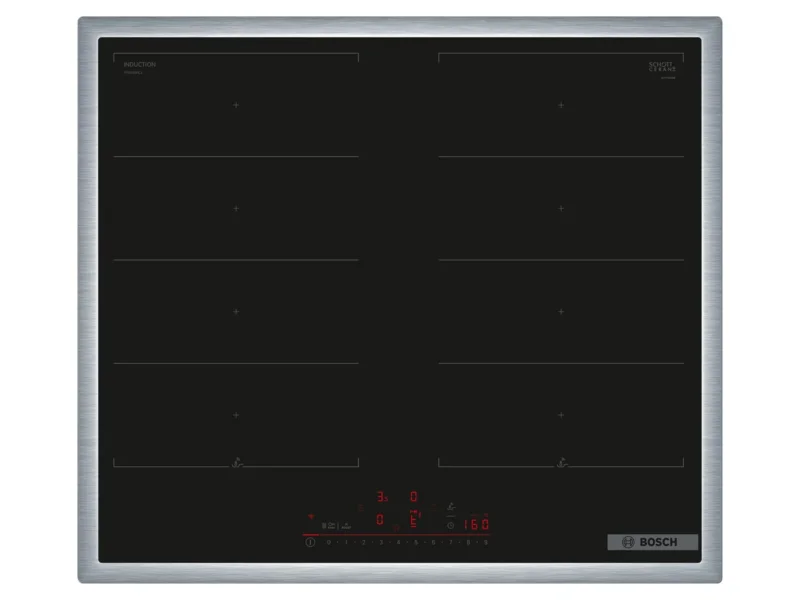
Task: Tap the red Wi-Fi indicator icon
Action: click(x=311, y=516)
